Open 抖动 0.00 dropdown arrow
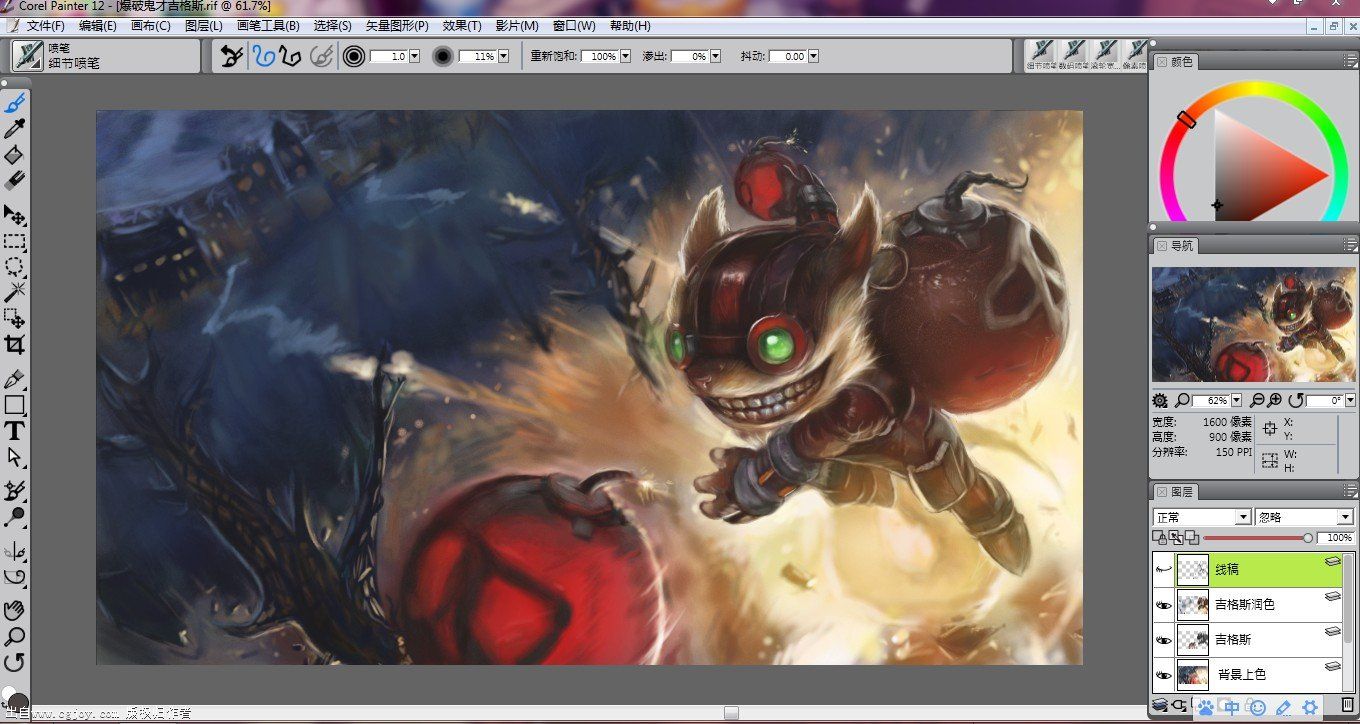Viewport: 1360px width, 724px height. point(813,57)
